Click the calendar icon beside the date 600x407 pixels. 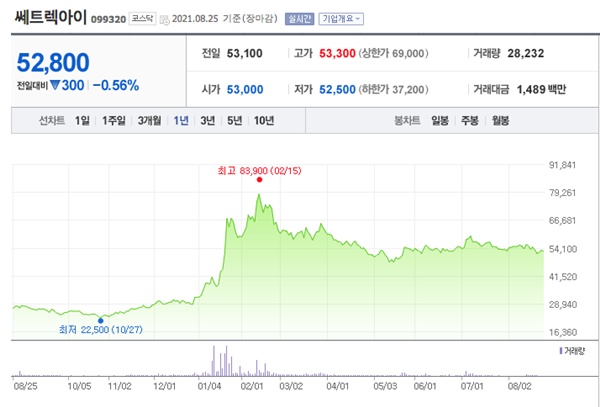165,20
